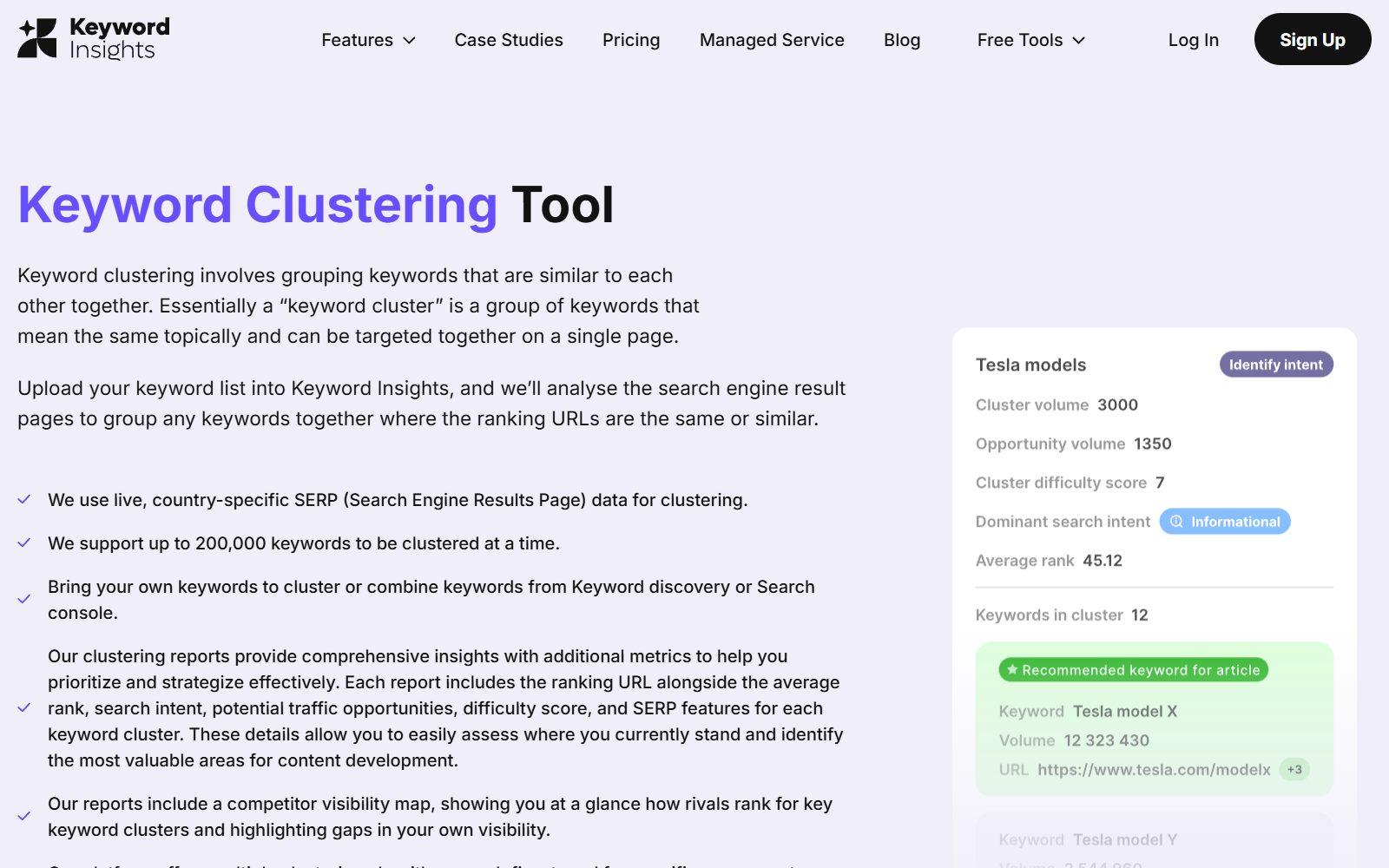Open the Managed Service page
1389x868 pixels.
pyautogui.click(x=772, y=40)
